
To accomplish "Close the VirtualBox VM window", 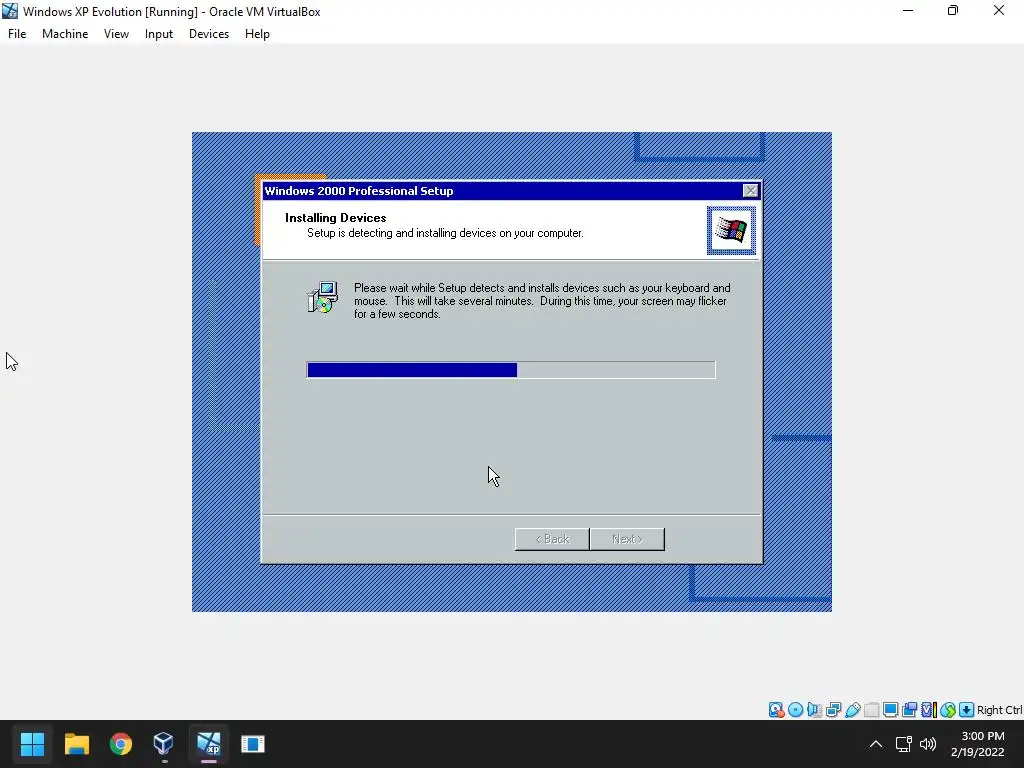I will pos(999,10).
